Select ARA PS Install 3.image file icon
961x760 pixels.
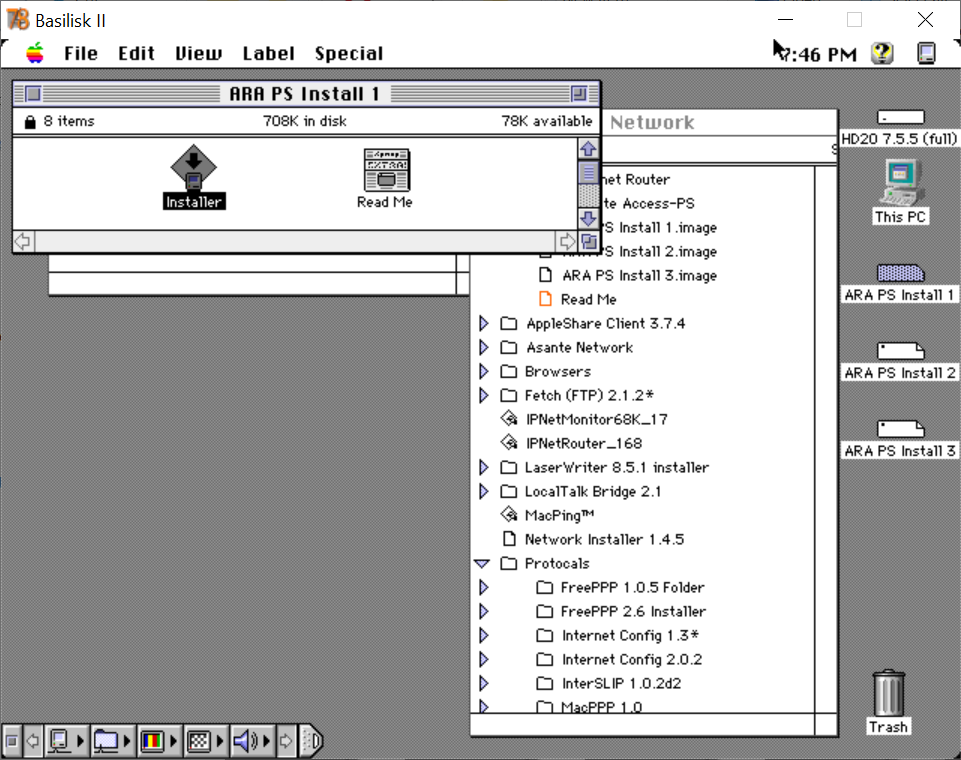tap(545, 275)
